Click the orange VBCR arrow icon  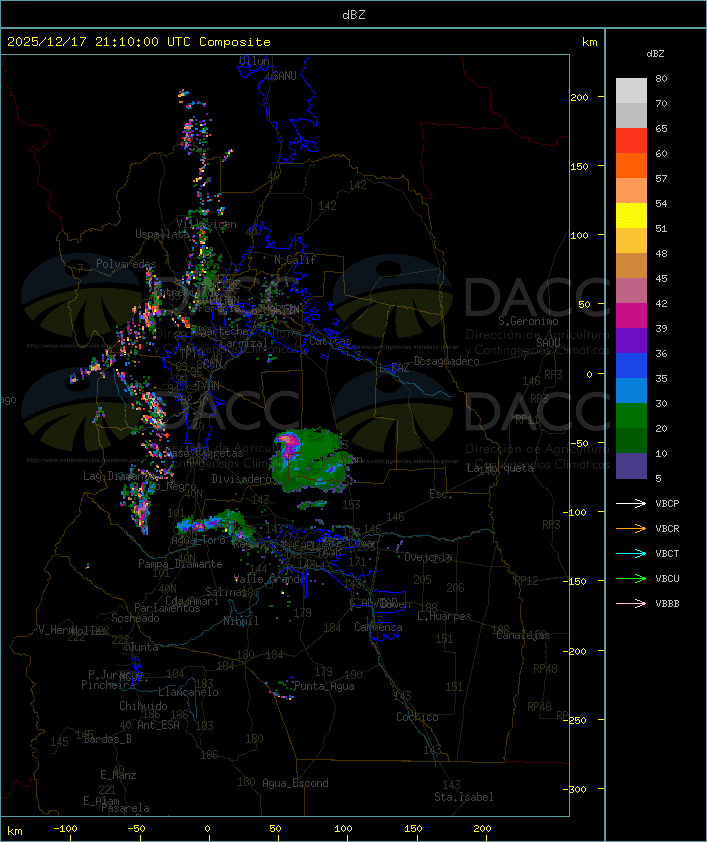click(631, 528)
